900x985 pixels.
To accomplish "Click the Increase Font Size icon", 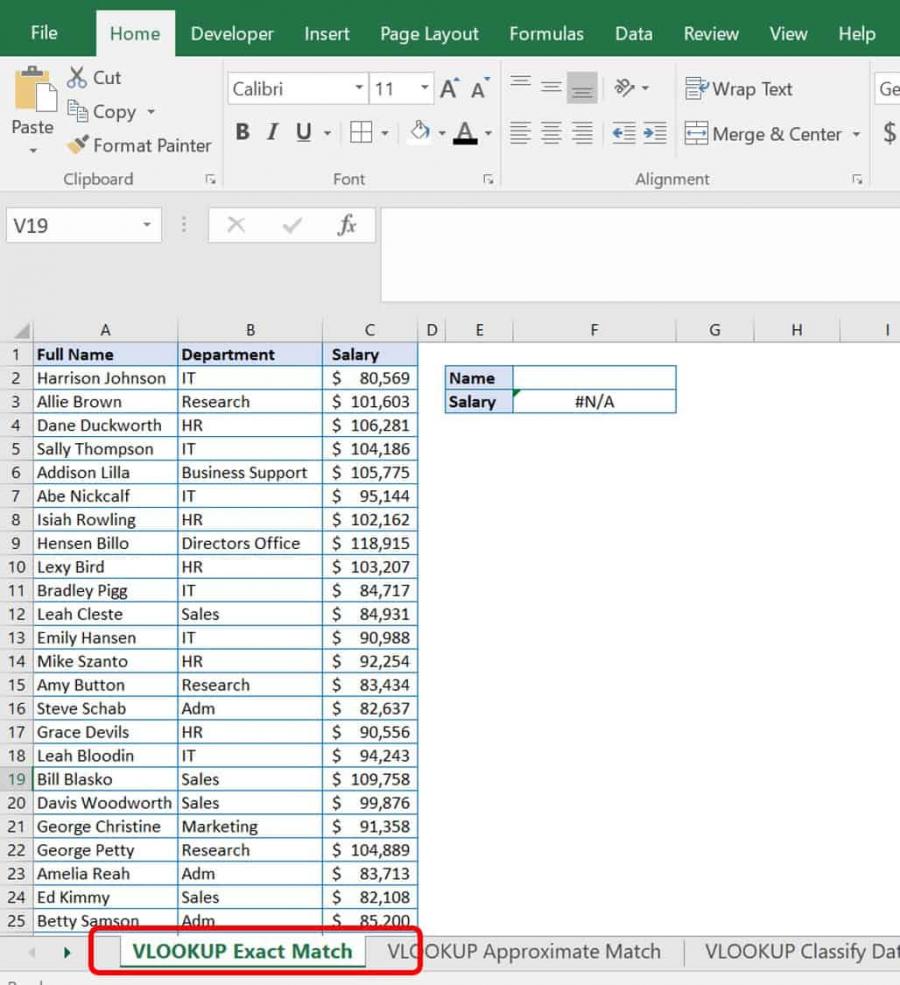I will [447, 88].
